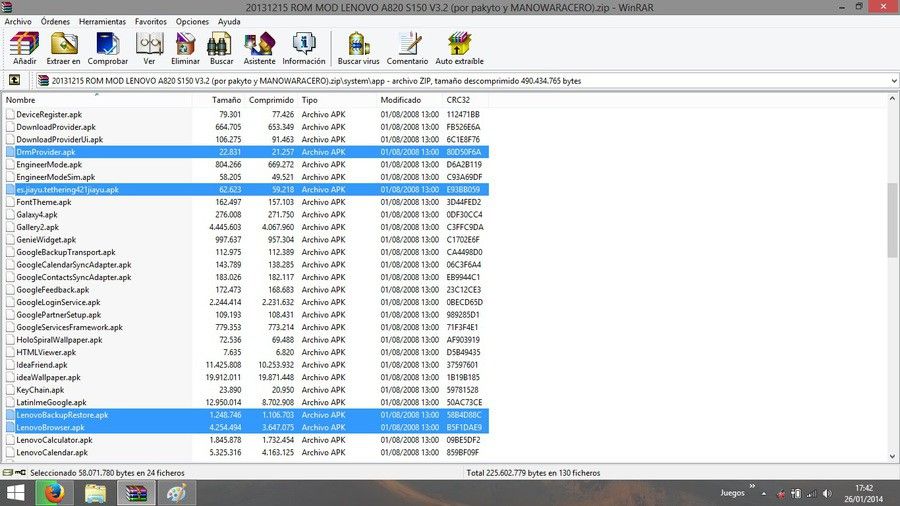
Task: Launch the Asistente wizard
Action: pyautogui.click(x=259, y=49)
